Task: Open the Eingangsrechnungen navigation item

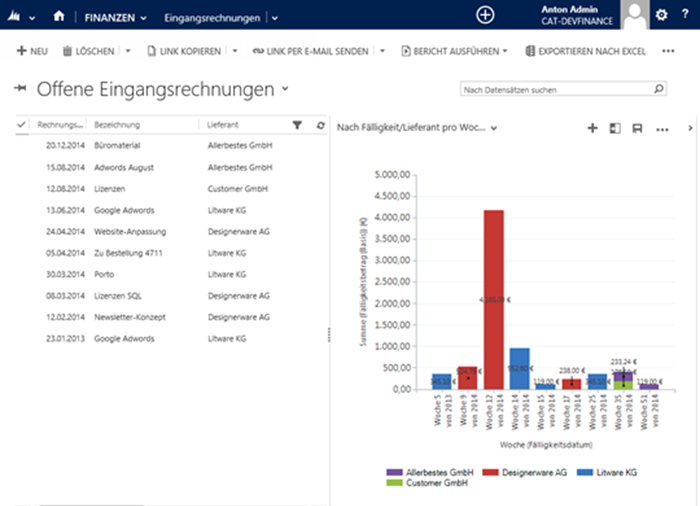Action: point(212,17)
